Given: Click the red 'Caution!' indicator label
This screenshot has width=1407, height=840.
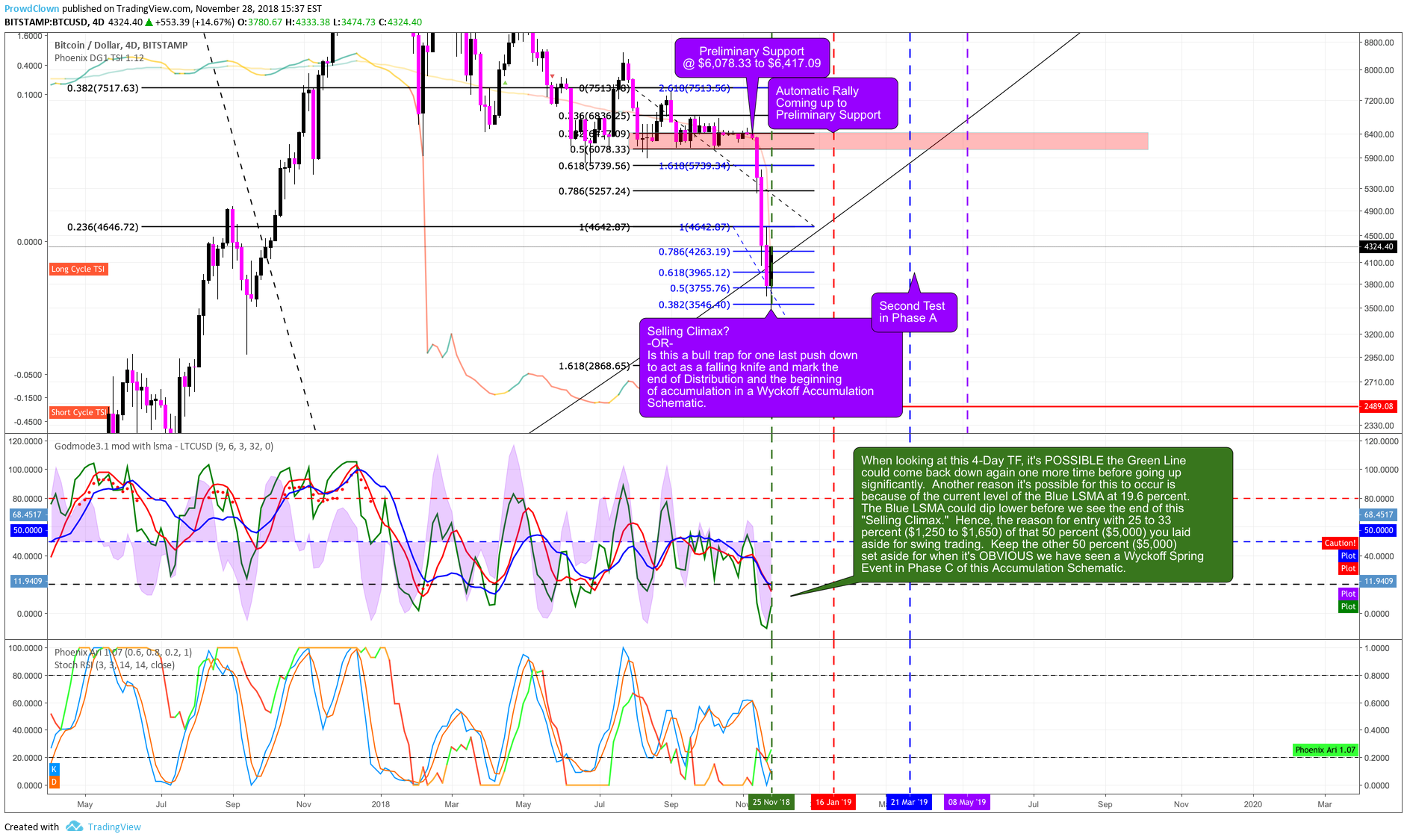Looking at the screenshot, I should (1340, 543).
